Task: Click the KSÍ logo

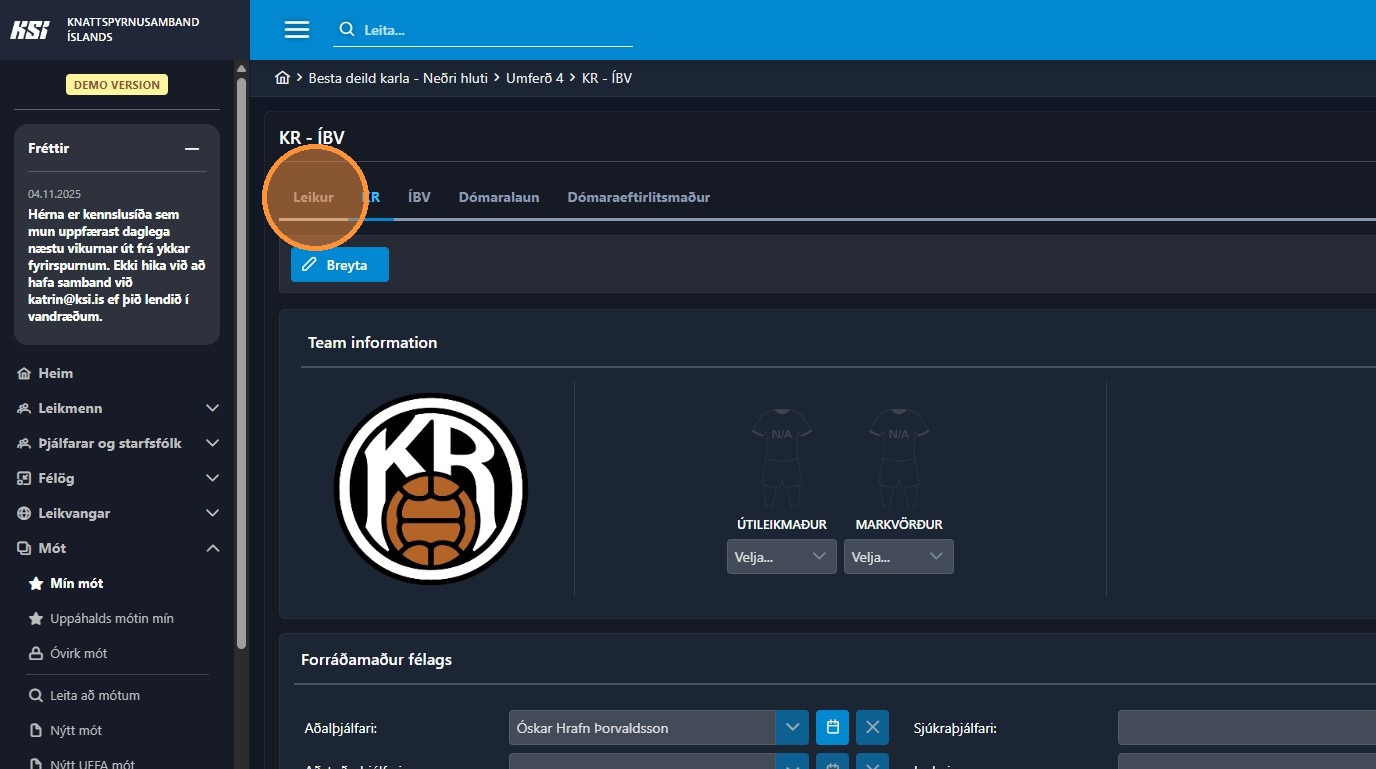Action: pyautogui.click(x=30, y=30)
